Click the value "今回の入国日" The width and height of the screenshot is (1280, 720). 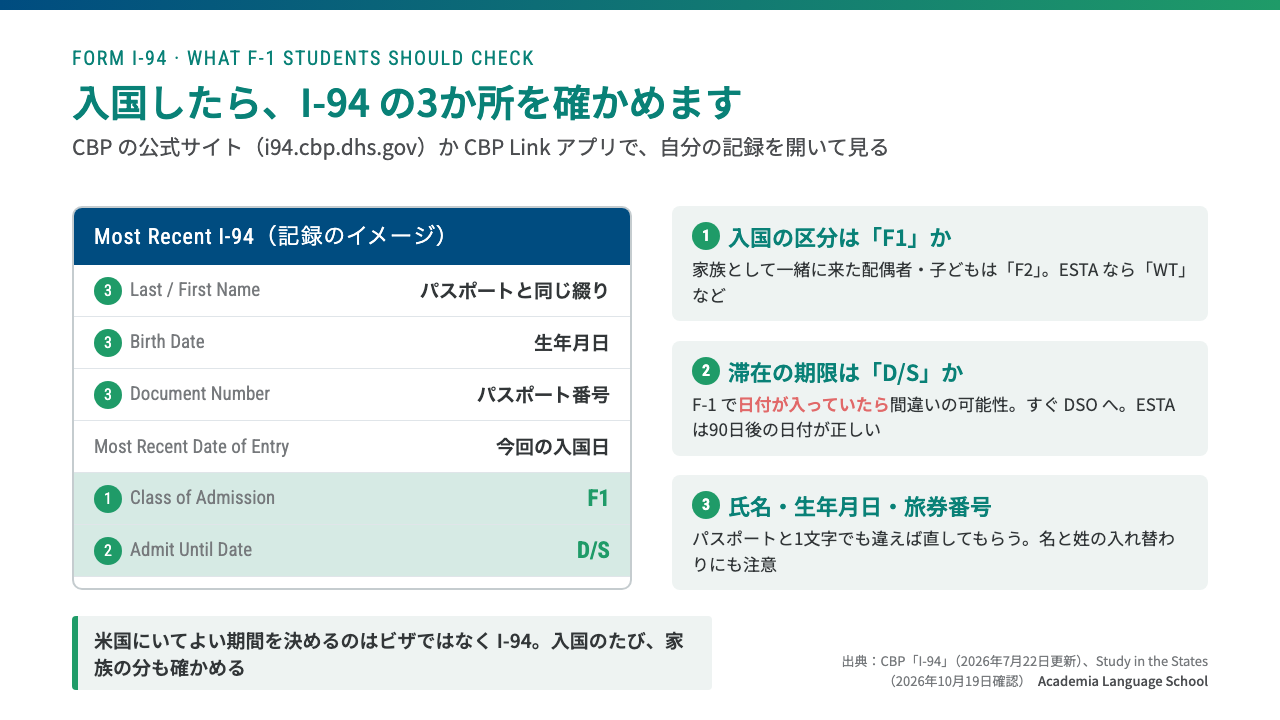pyautogui.click(x=552, y=447)
